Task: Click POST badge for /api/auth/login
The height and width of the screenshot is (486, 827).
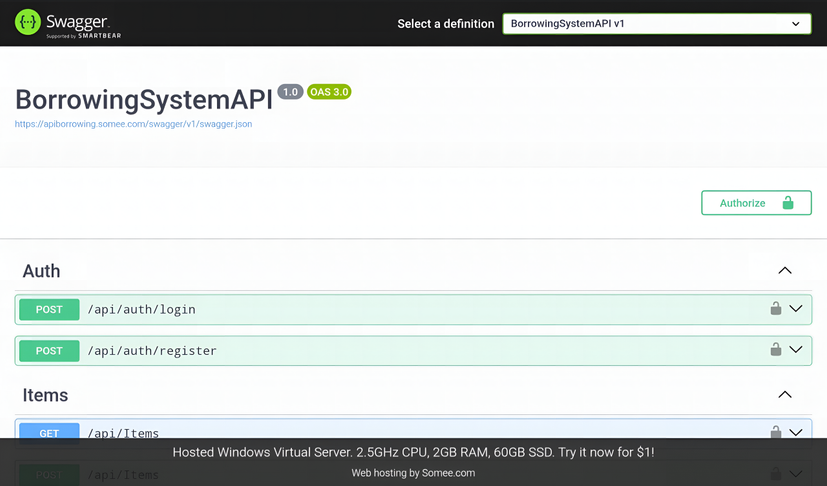Action: point(49,309)
